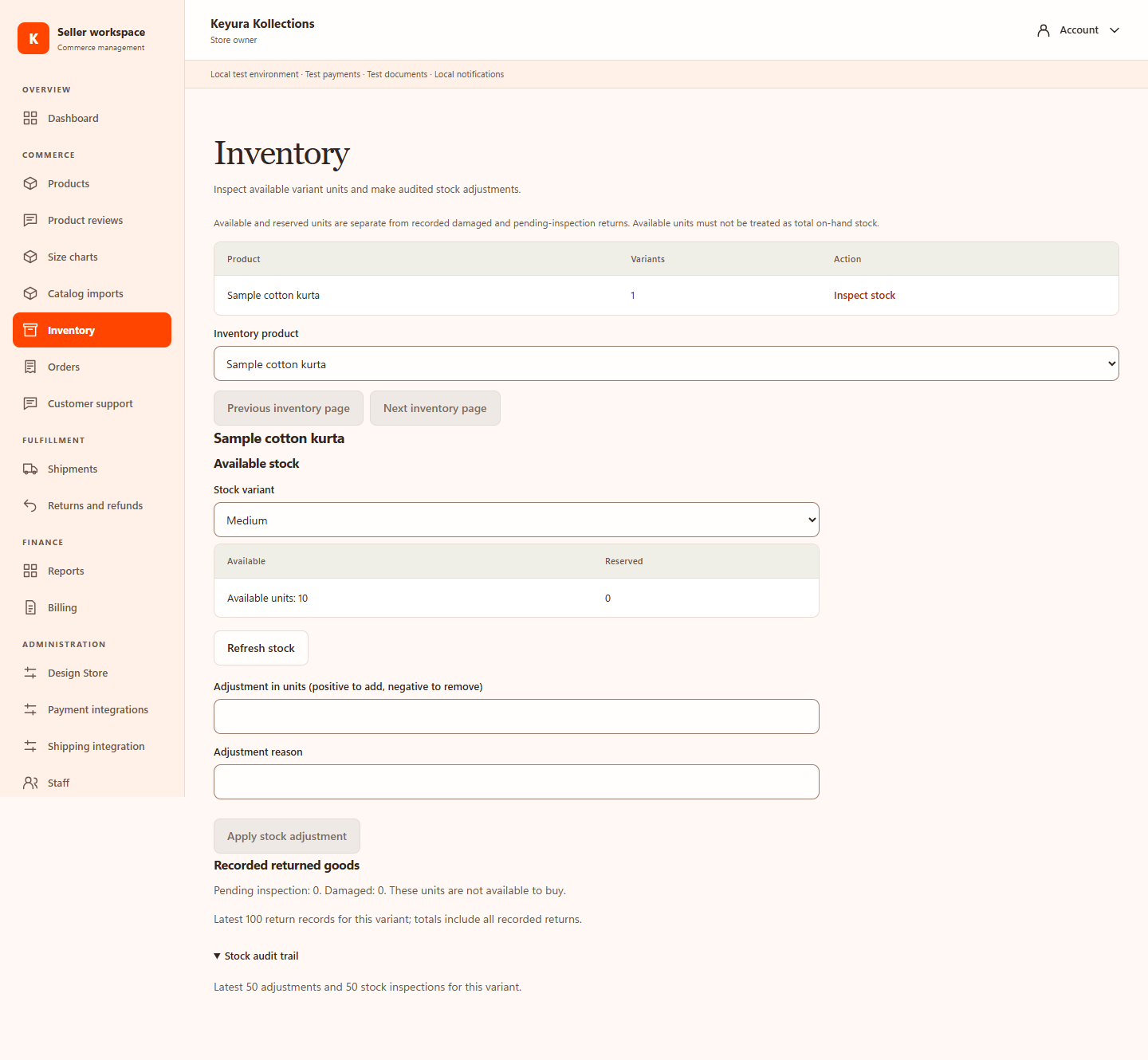Click the orange K store logo
1148x1060 pixels.
pyautogui.click(x=33, y=38)
